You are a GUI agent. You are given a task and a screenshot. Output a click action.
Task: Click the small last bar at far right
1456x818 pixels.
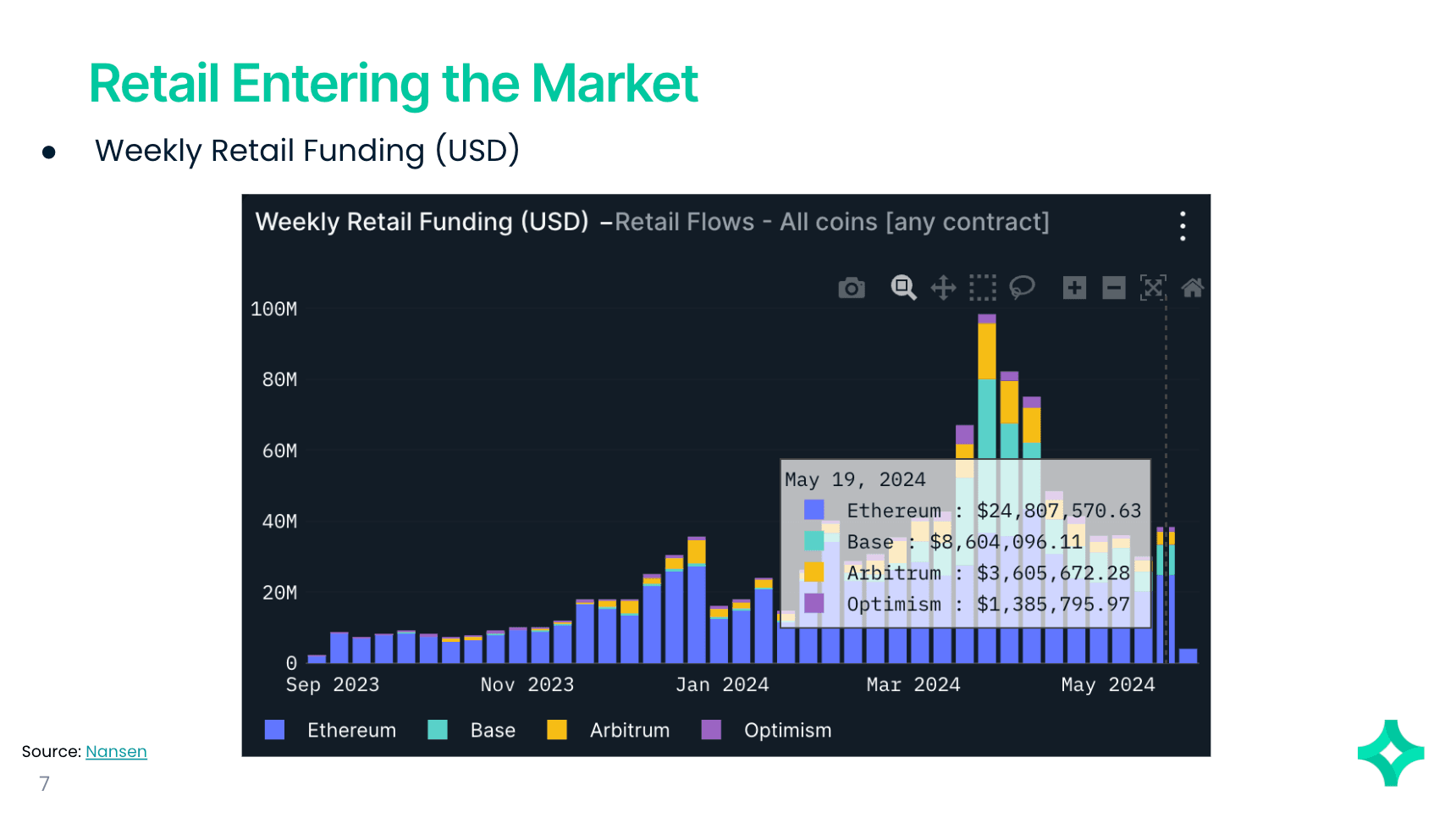[1188, 656]
